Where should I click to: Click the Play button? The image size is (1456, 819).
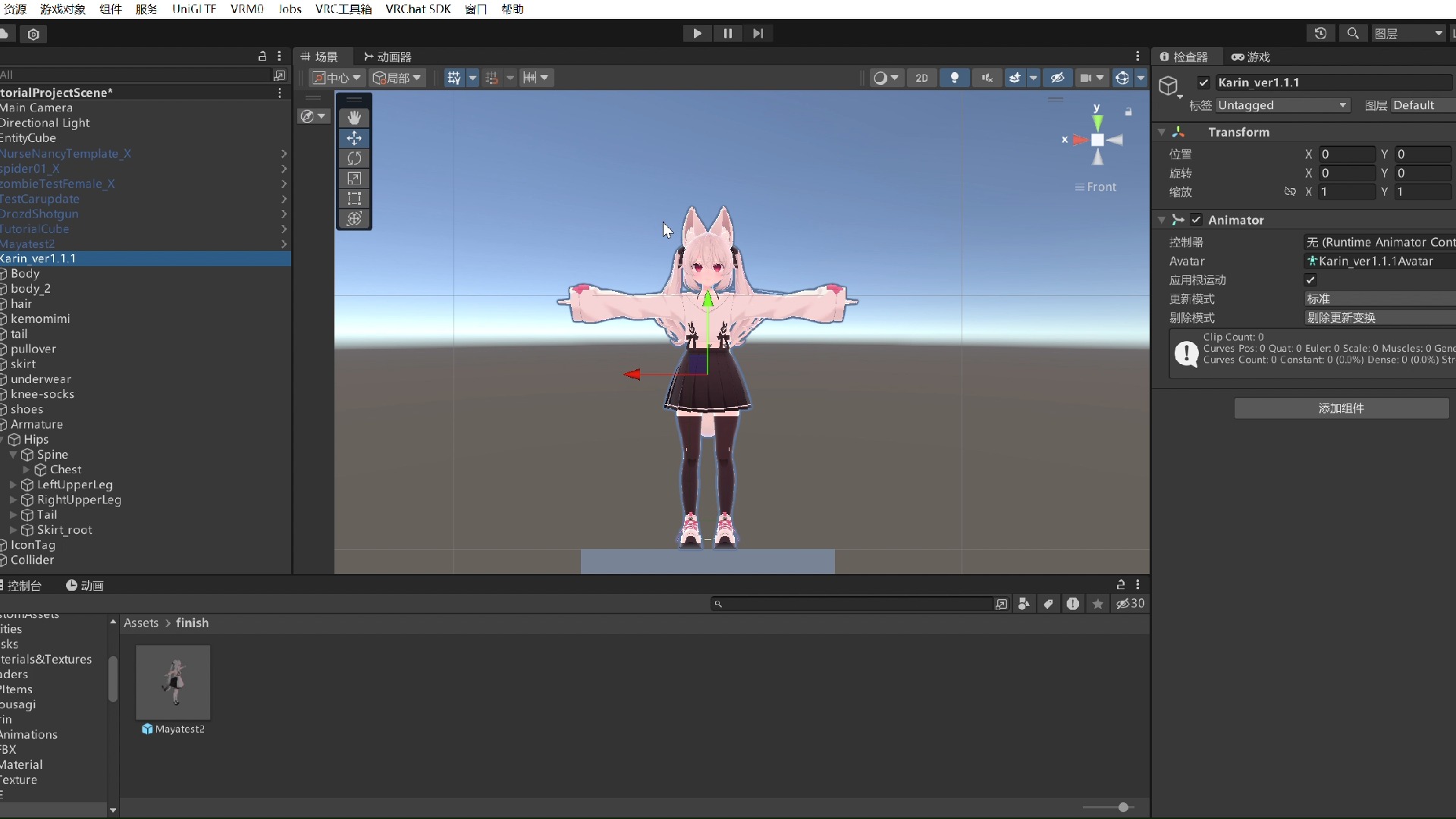697,33
